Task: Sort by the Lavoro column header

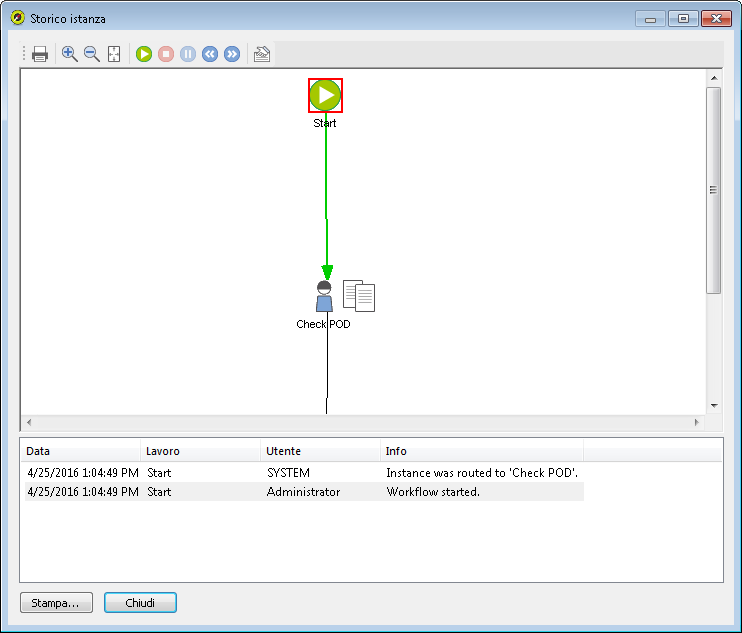Action: tap(201, 451)
